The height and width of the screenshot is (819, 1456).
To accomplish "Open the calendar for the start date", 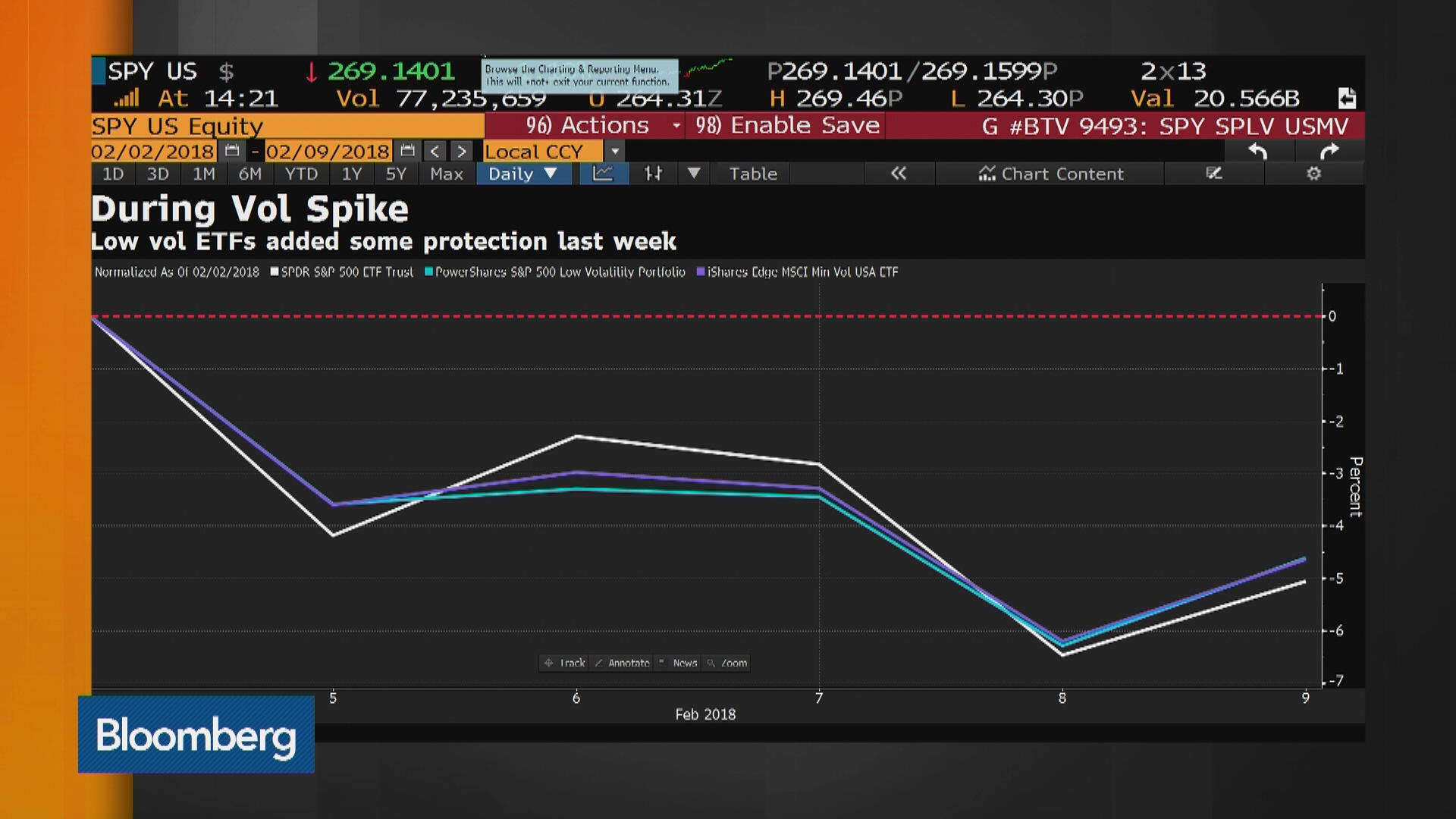I will click(231, 151).
